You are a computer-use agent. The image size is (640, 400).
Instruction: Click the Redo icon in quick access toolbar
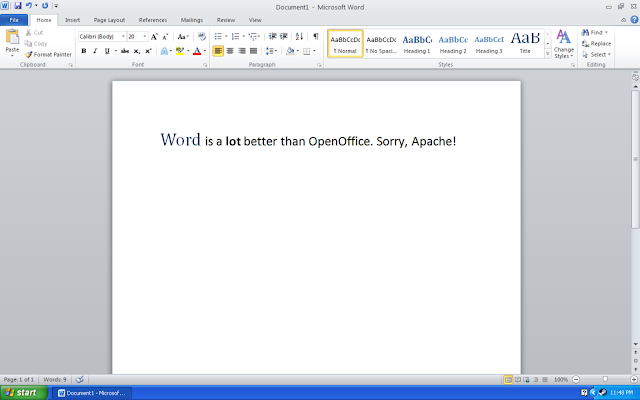point(45,6)
